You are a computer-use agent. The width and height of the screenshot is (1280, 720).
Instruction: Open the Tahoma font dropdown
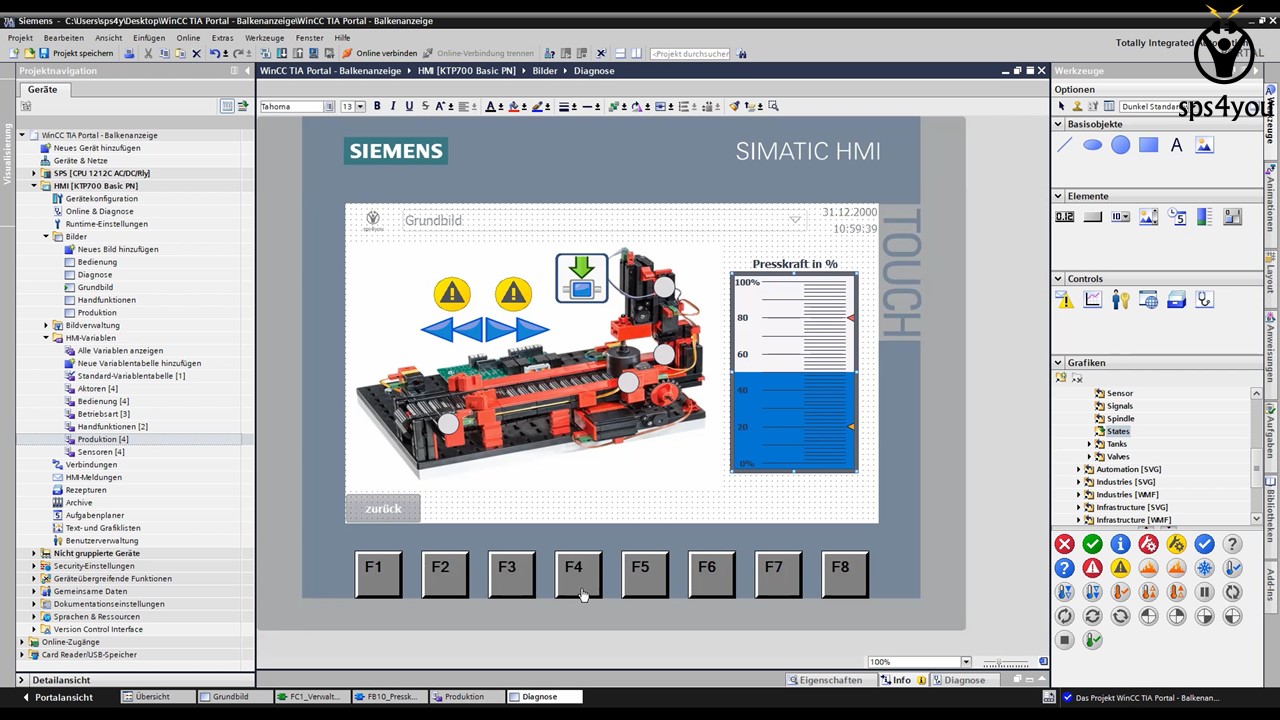328,107
